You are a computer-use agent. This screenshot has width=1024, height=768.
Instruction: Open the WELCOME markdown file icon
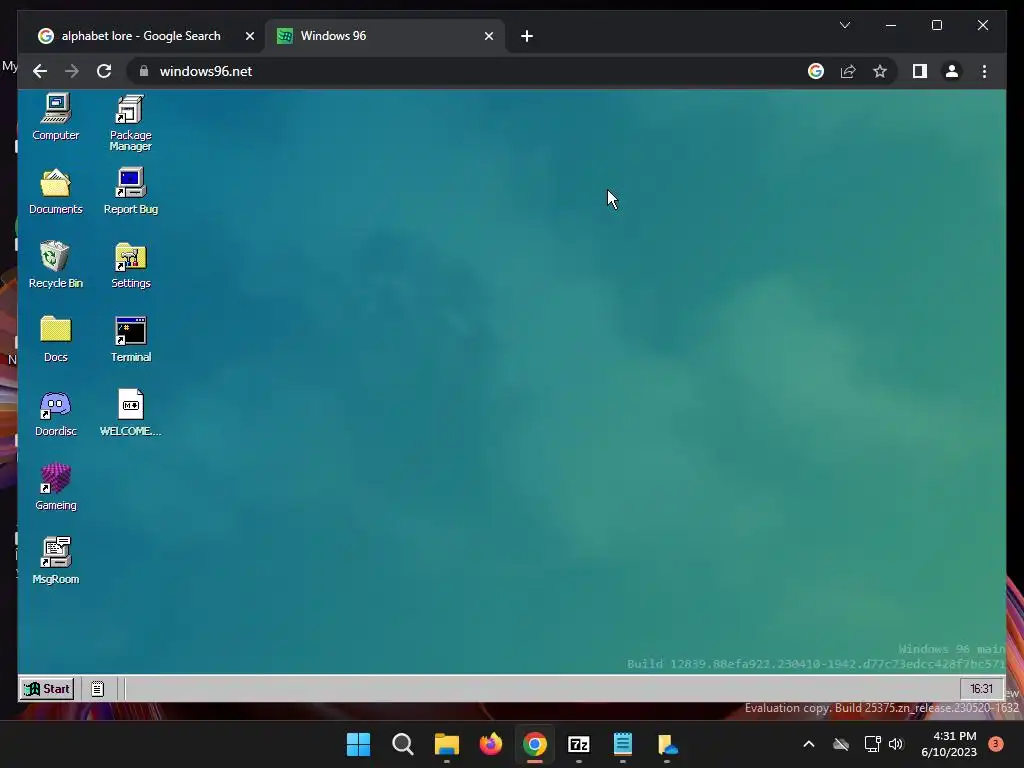(x=131, y=413)
